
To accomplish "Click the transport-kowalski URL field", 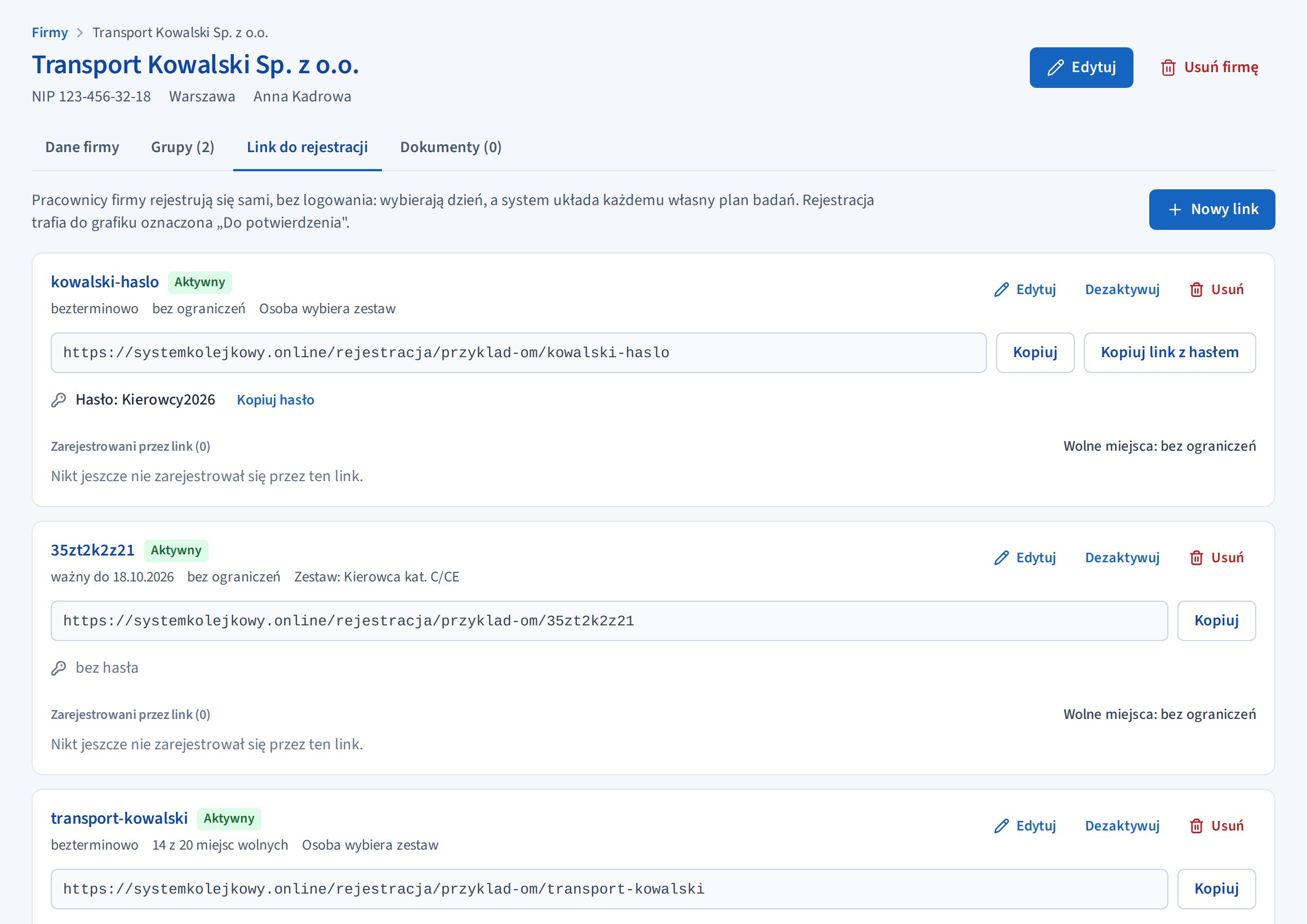I will pos(609,889).
